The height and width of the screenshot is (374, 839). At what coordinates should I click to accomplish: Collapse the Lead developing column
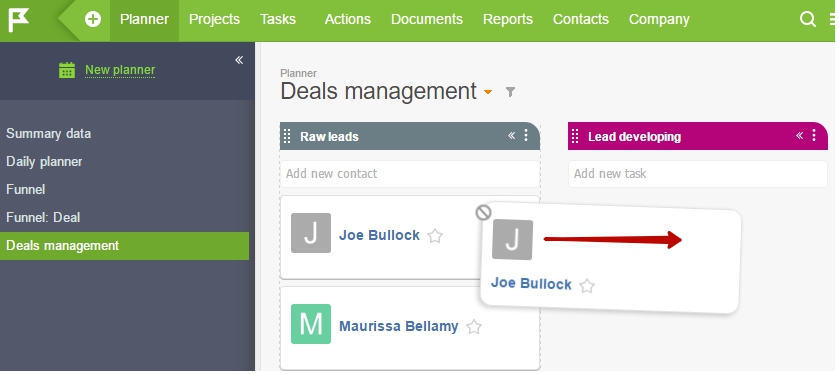799,135
